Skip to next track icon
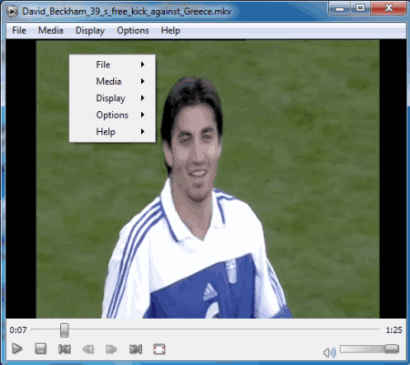 136,349
